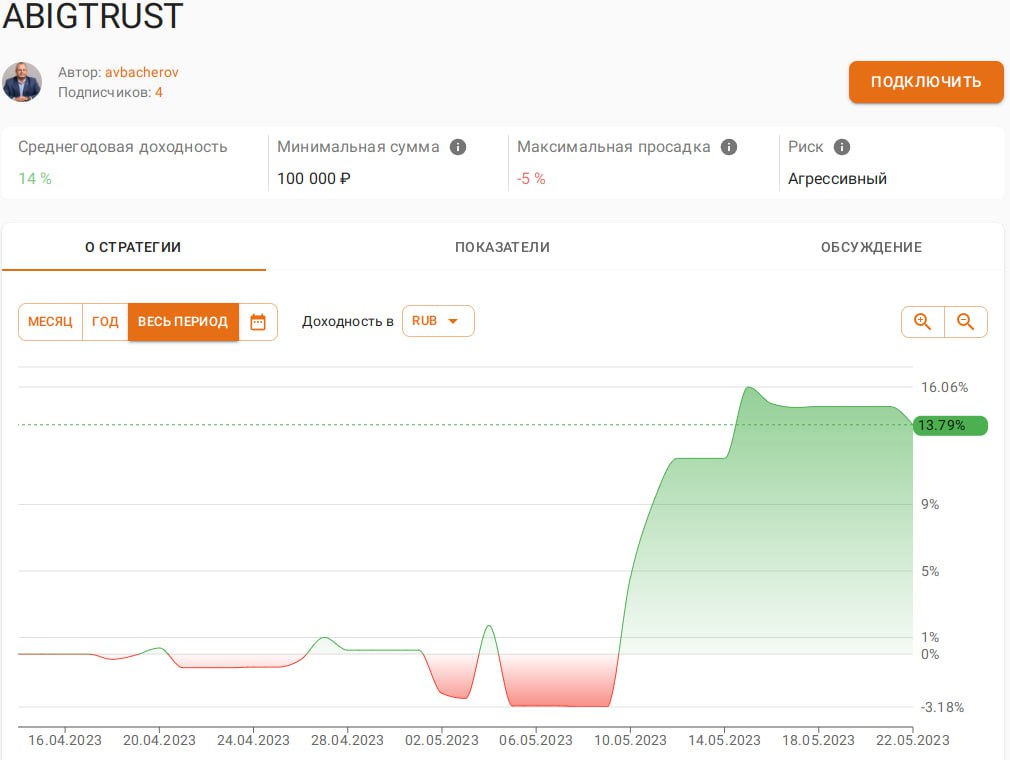Open author avatar photo

(22, 82)
